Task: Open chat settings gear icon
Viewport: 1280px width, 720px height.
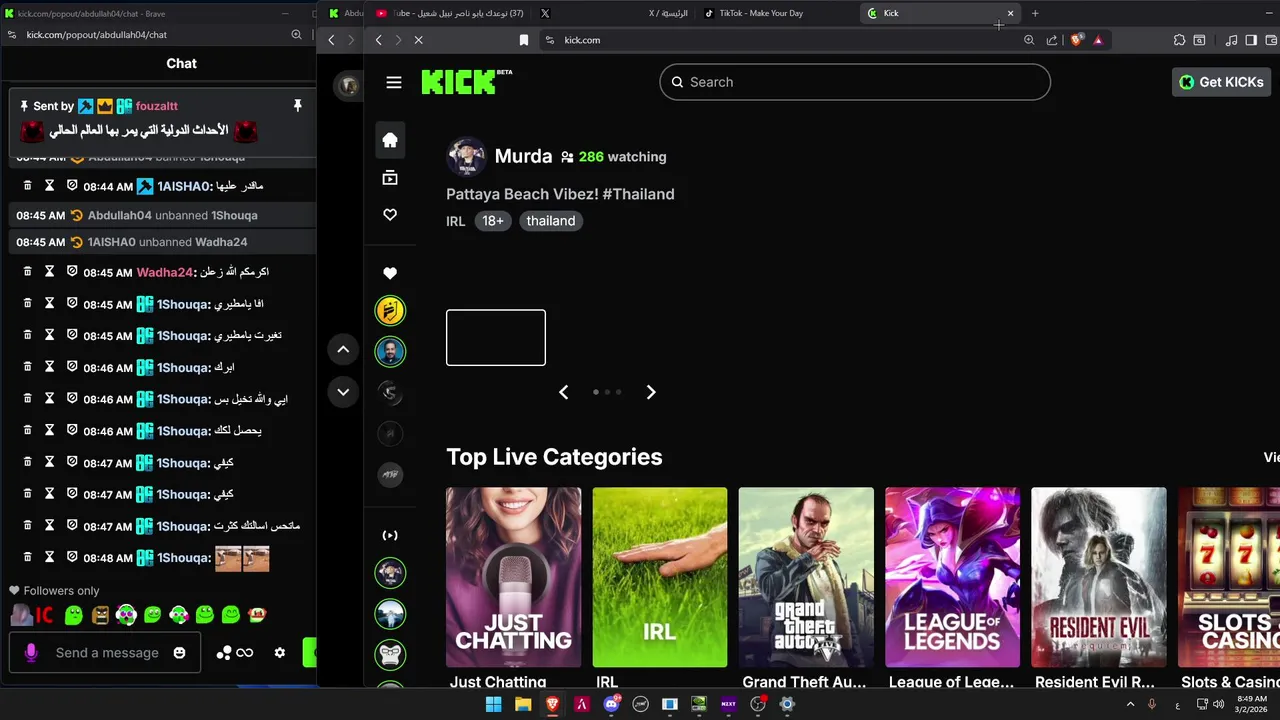Action: 280,653
